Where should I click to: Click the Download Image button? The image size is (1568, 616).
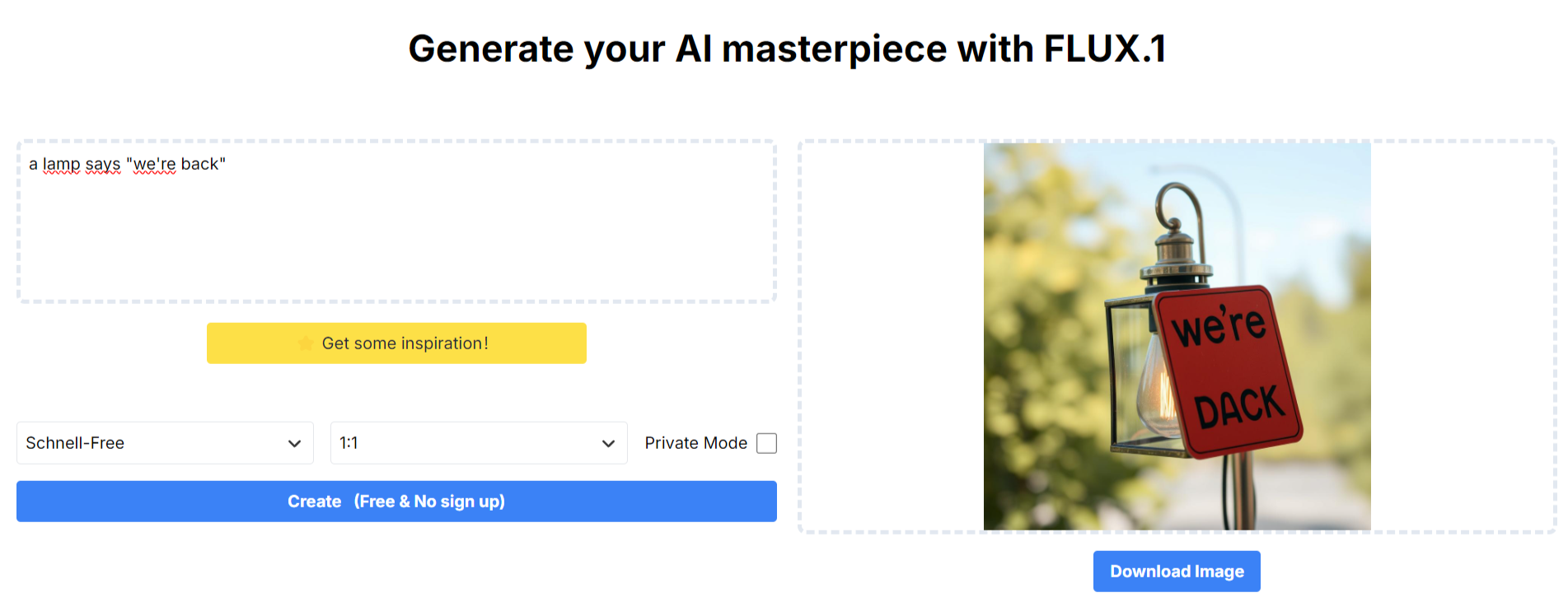tap(1177, 572)
